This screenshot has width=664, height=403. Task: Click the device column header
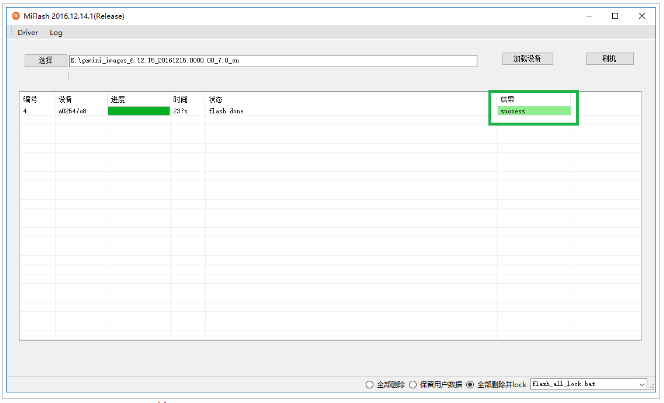81,99
